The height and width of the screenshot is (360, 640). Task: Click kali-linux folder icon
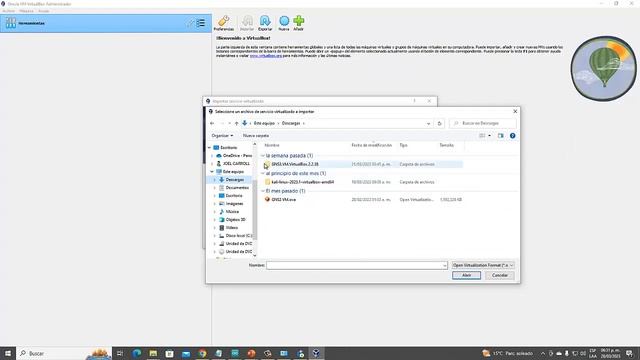point(267,182)
